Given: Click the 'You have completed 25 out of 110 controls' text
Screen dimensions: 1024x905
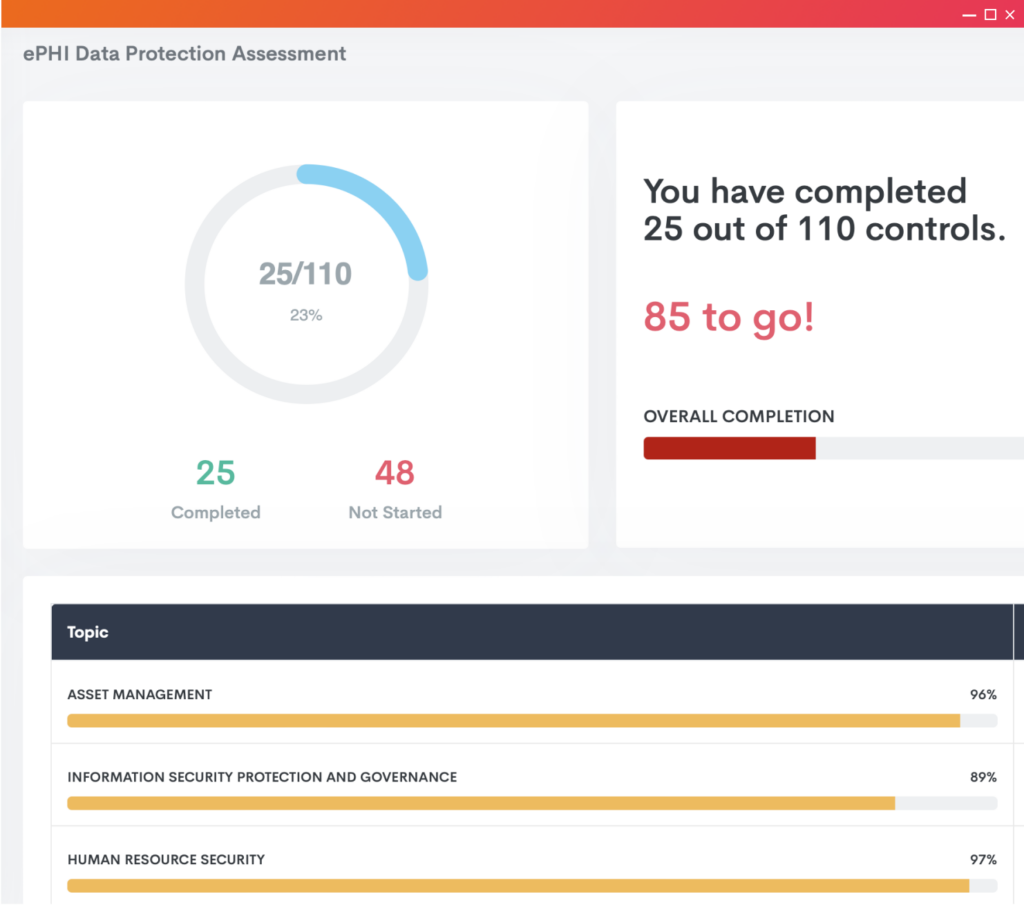Looking at the screenshot, I should [x=823, y=209].
